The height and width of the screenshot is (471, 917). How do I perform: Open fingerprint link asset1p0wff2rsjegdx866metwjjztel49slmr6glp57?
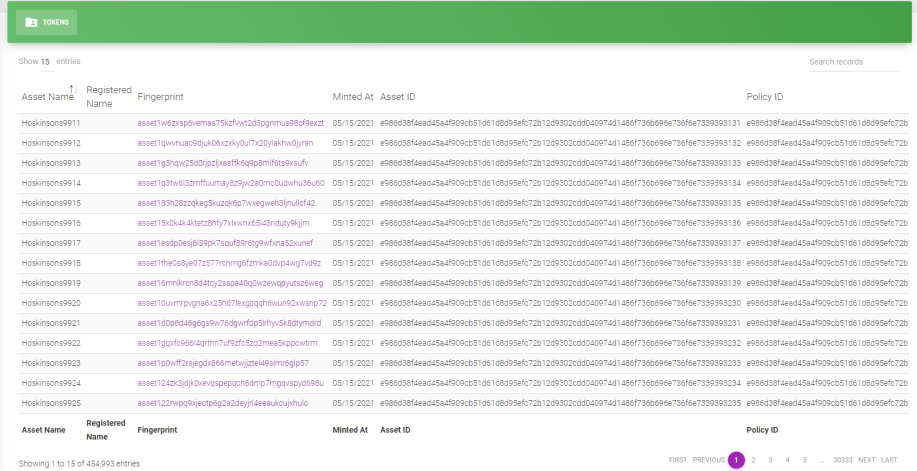coord(223,363)
